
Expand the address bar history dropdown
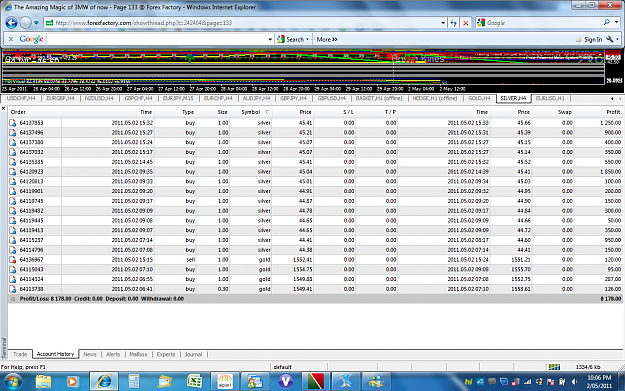(443, 23)
